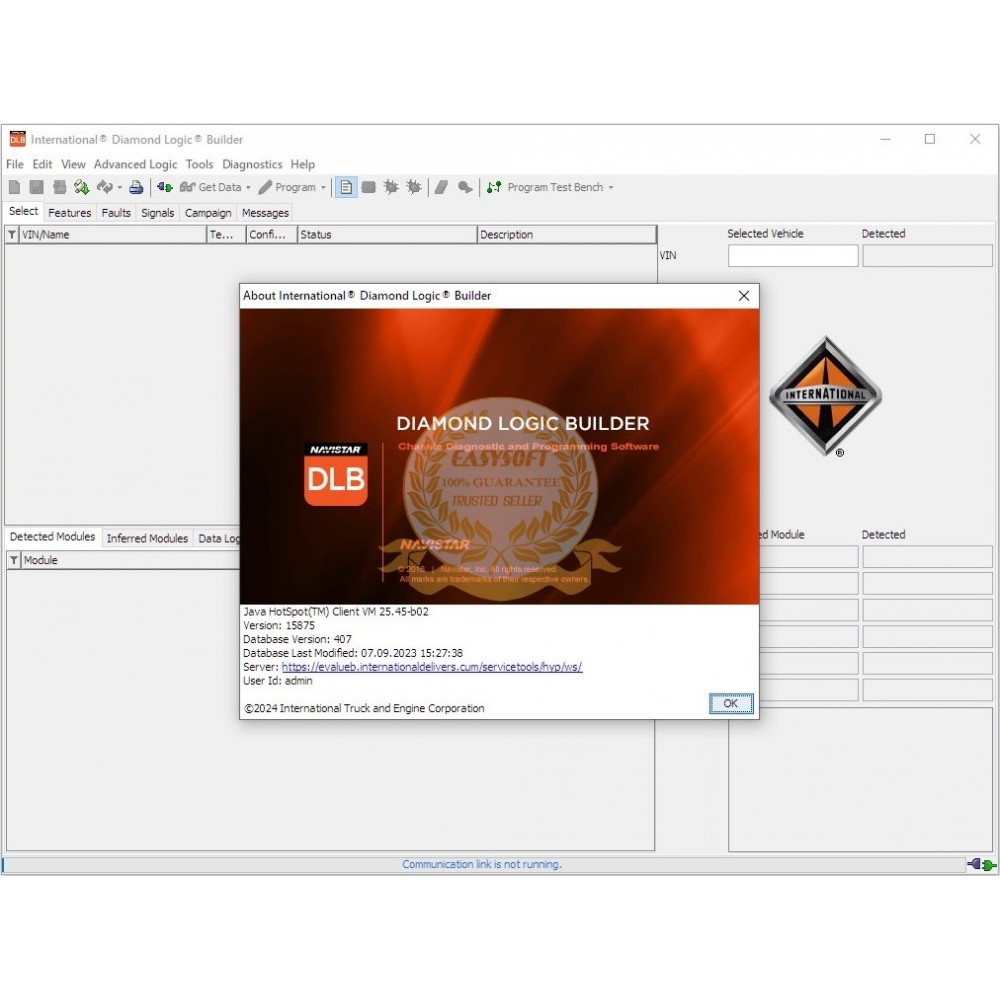This screenshot has height=1000, width=1000.
Task: Open the Diagnostics menu
Action: tap(252, 165)
